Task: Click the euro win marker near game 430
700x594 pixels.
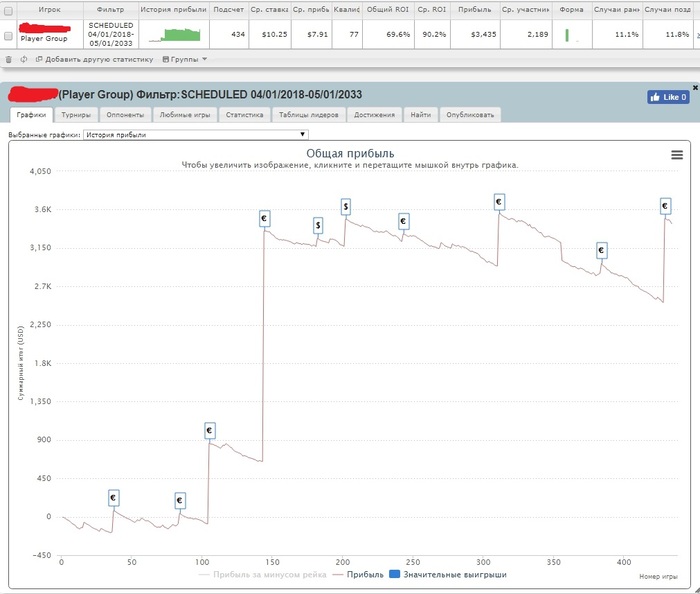Action: 665,206
